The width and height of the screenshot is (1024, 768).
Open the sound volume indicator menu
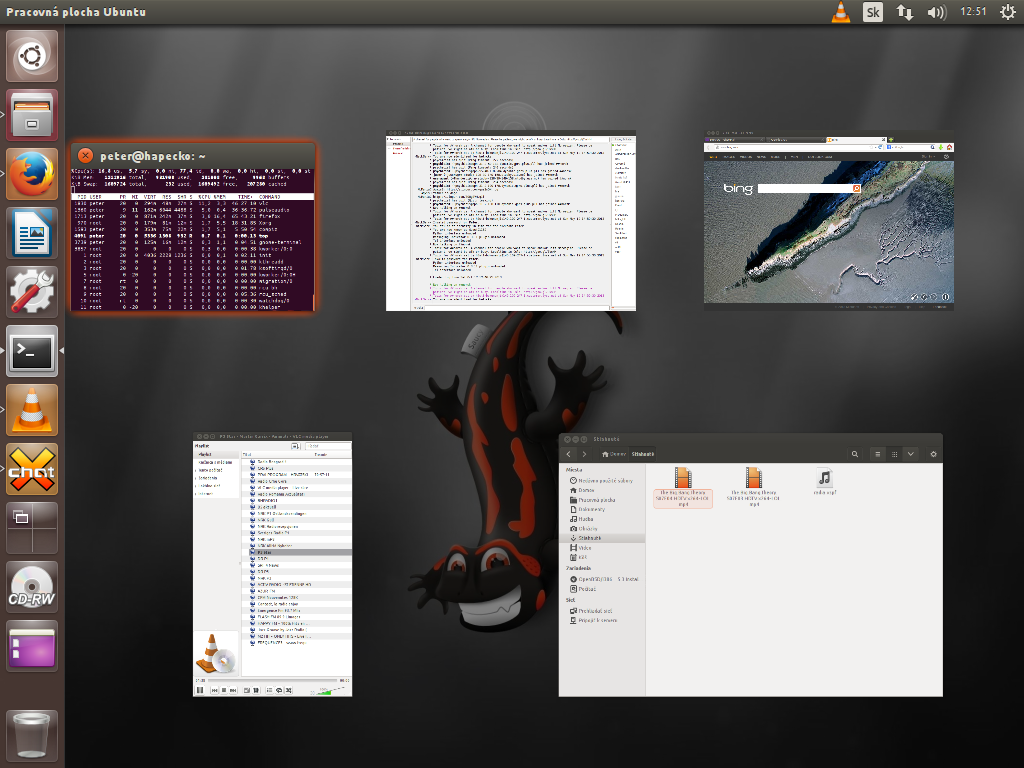[x=936, y=12]
